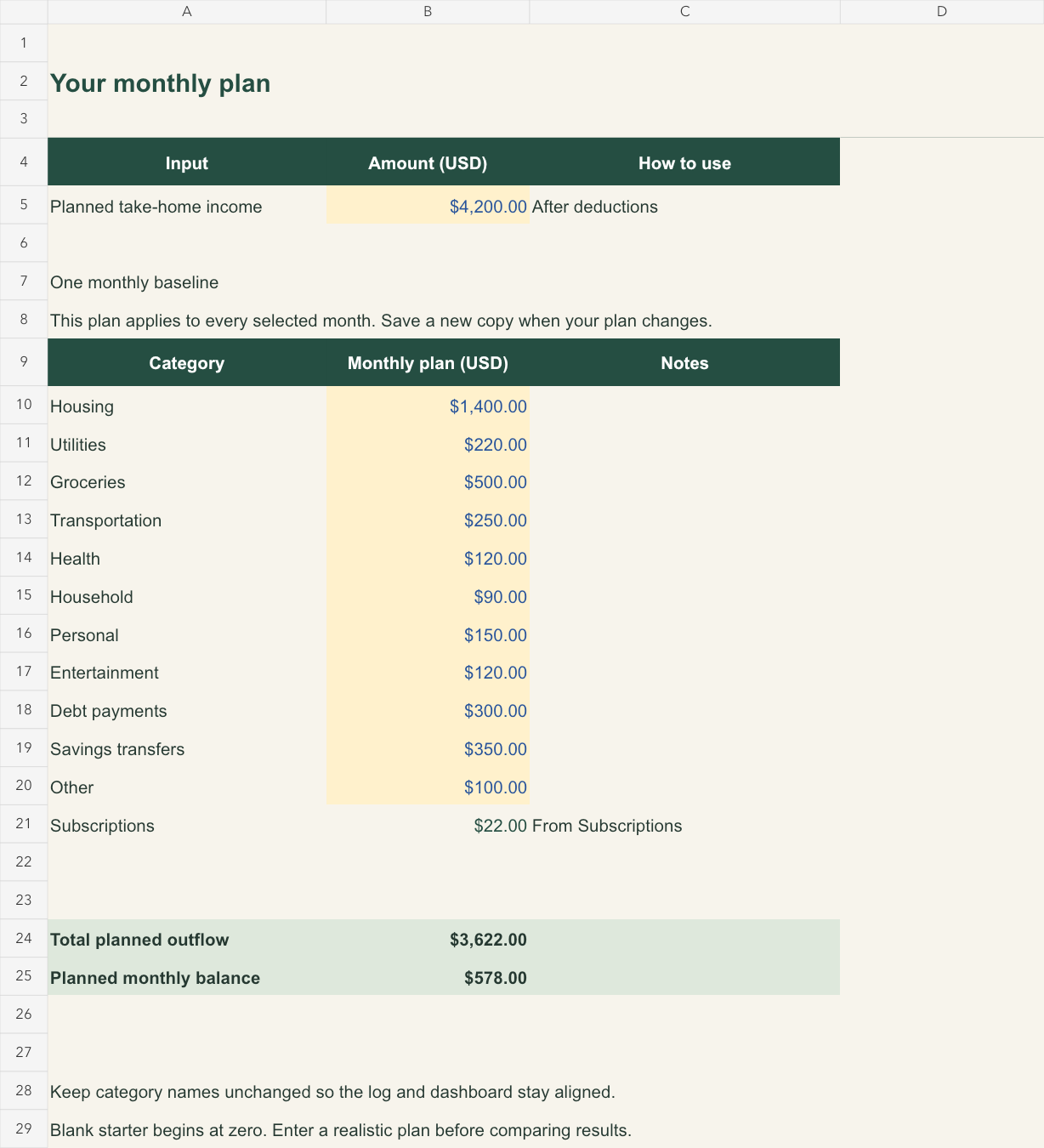Select row 9 header
Viewport: 1044px width, 1148px height.
click(x=24, y=362)
